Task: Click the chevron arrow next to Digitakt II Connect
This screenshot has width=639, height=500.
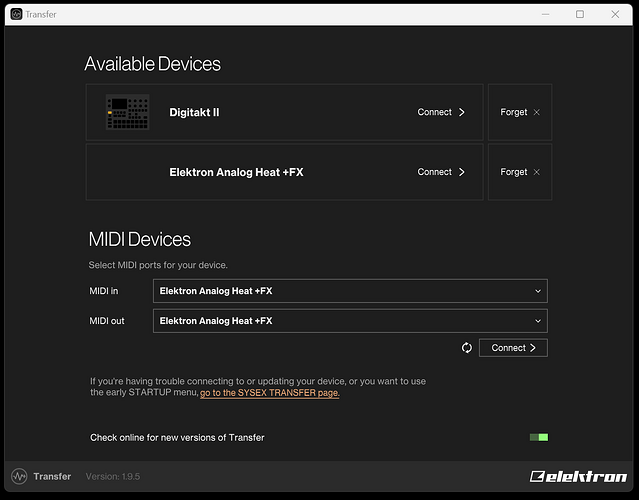Action: [461, 112]
